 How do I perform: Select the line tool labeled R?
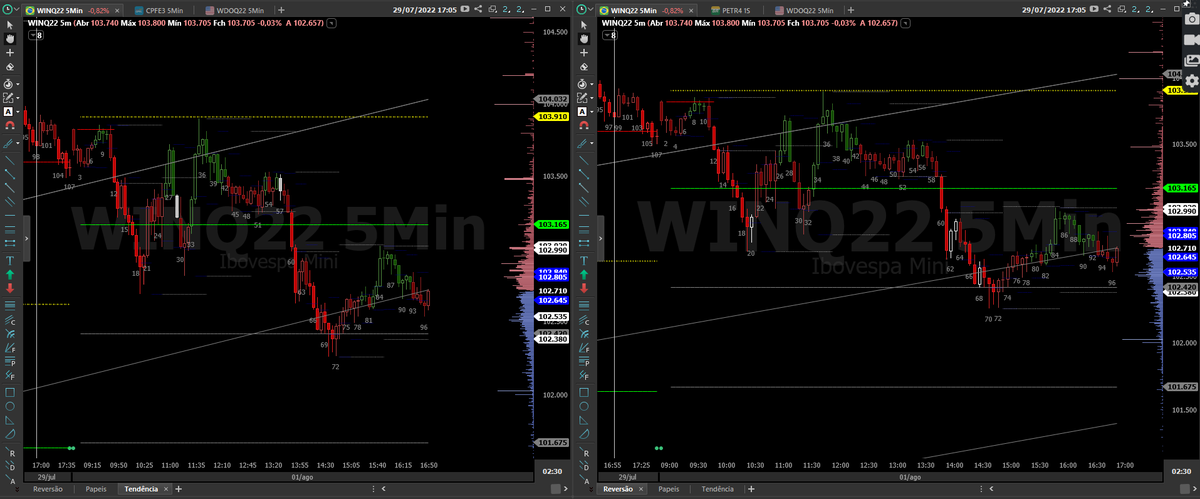10,452
